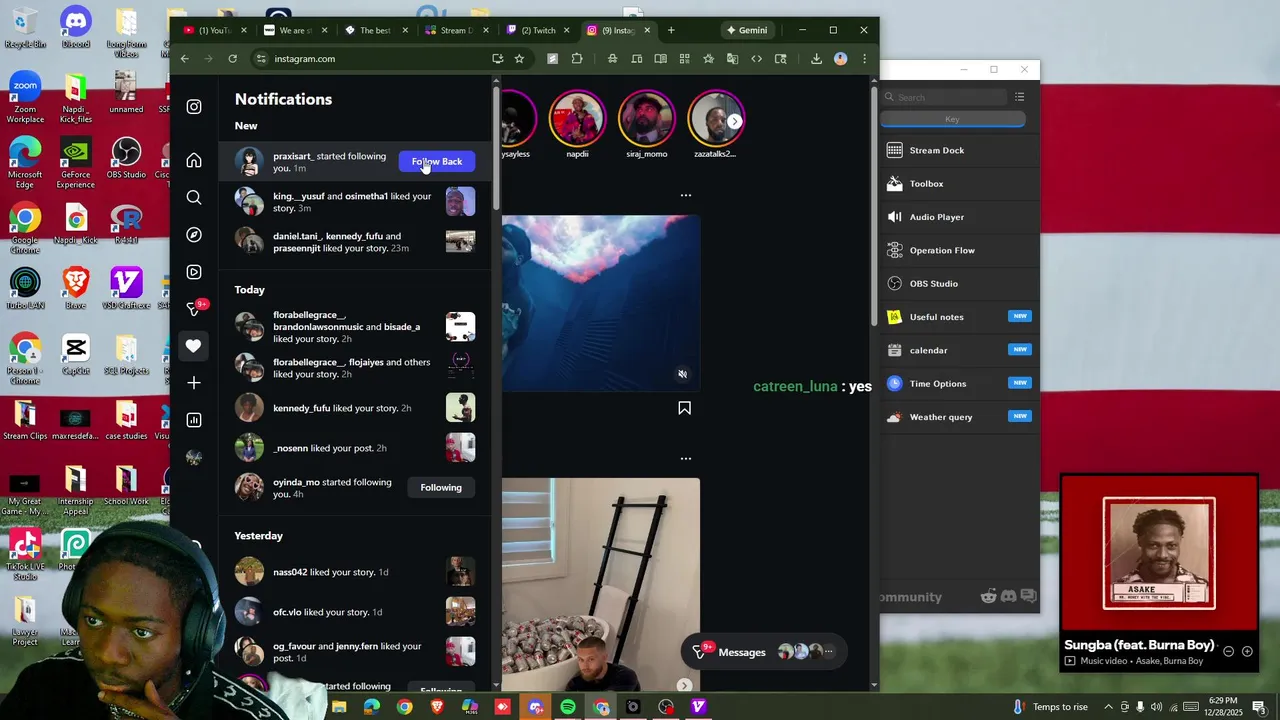Image resolution: width=1280 pixels, height=720 pixels.
Task: Open Brave browser from taskbar
Action: coord(437,707)
